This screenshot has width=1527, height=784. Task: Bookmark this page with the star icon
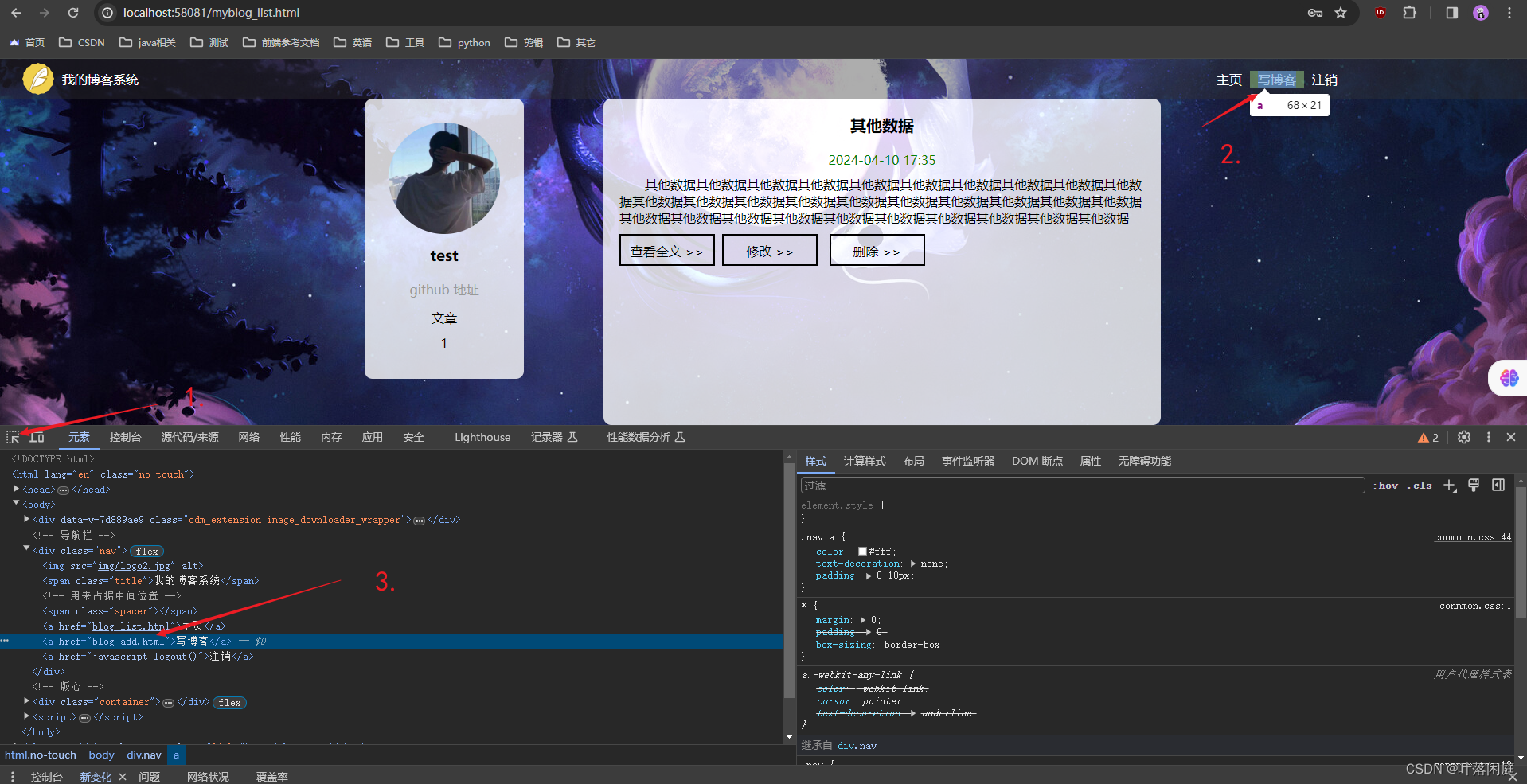(1341, 13)
